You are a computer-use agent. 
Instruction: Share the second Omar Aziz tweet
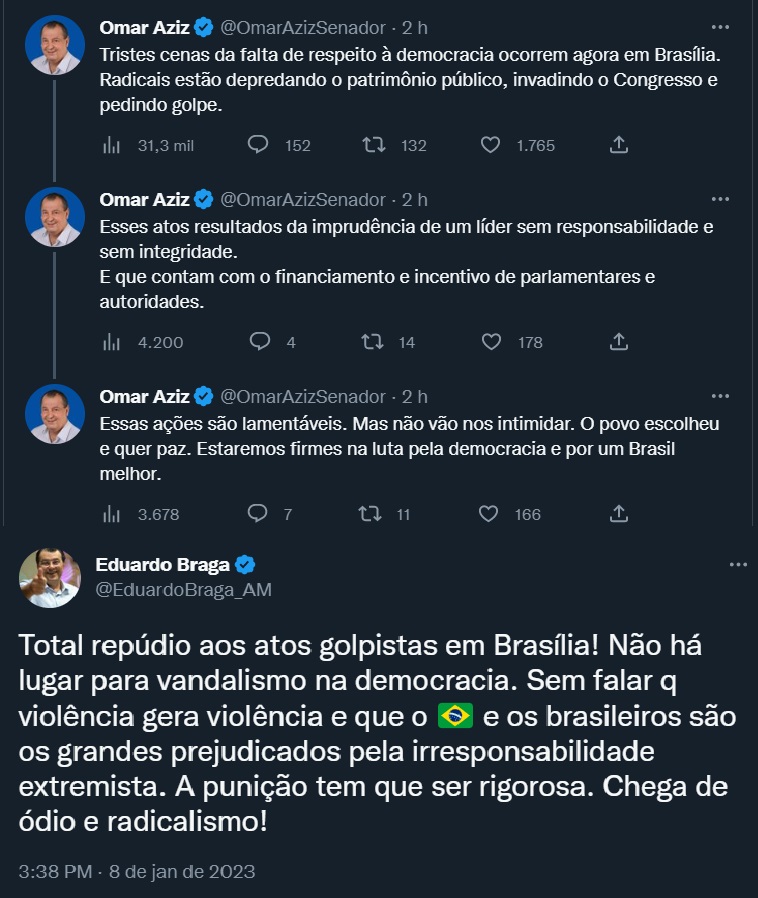(x=619, y=342)
